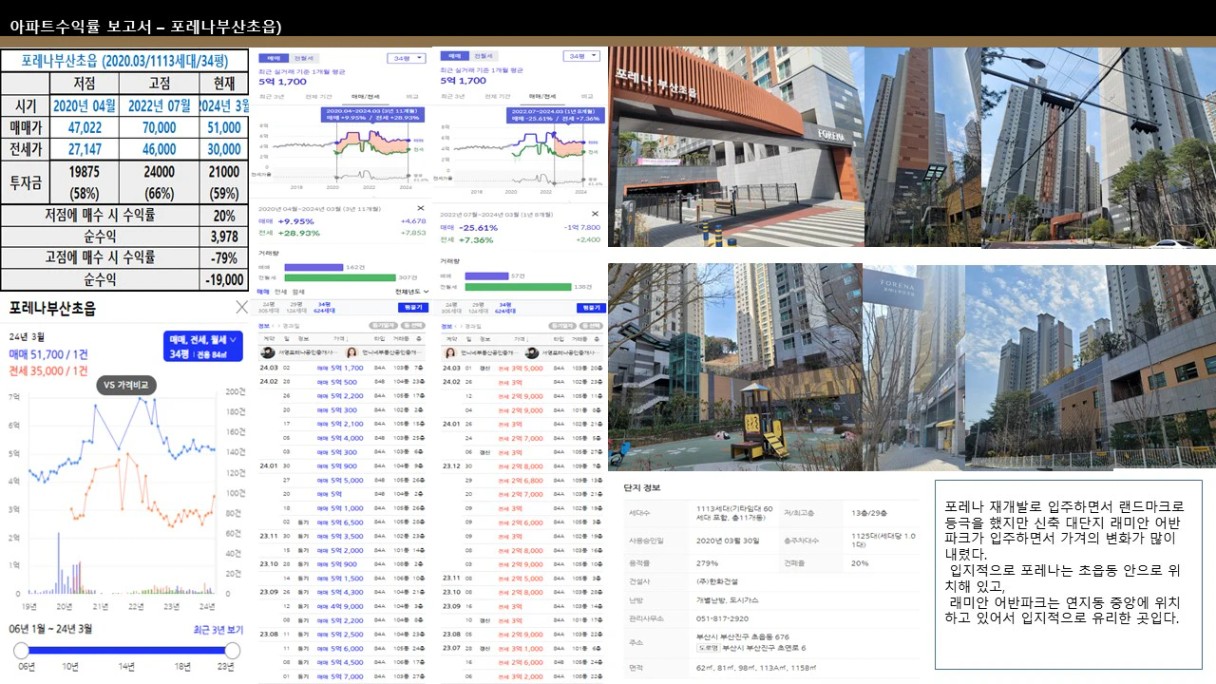Viewport: 1216px width, 684px height.
Task: Sort the 매매 list by 가격 column
Action: (339, 339)
